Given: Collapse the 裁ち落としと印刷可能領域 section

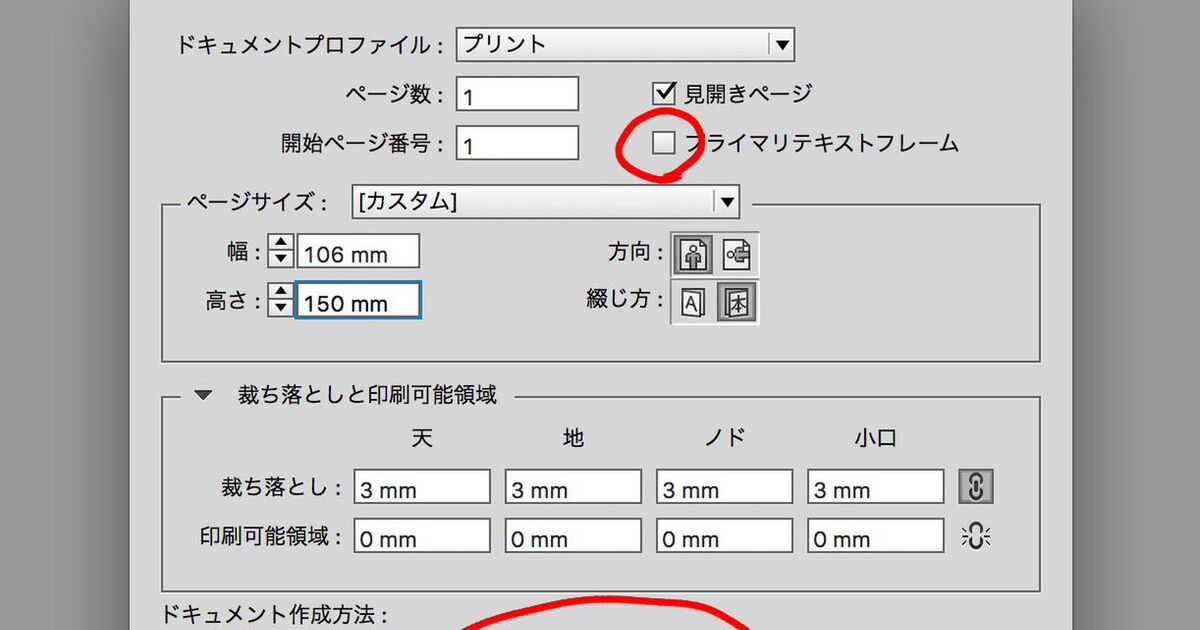Looking at the screenshot, I should tap(203, 396).
